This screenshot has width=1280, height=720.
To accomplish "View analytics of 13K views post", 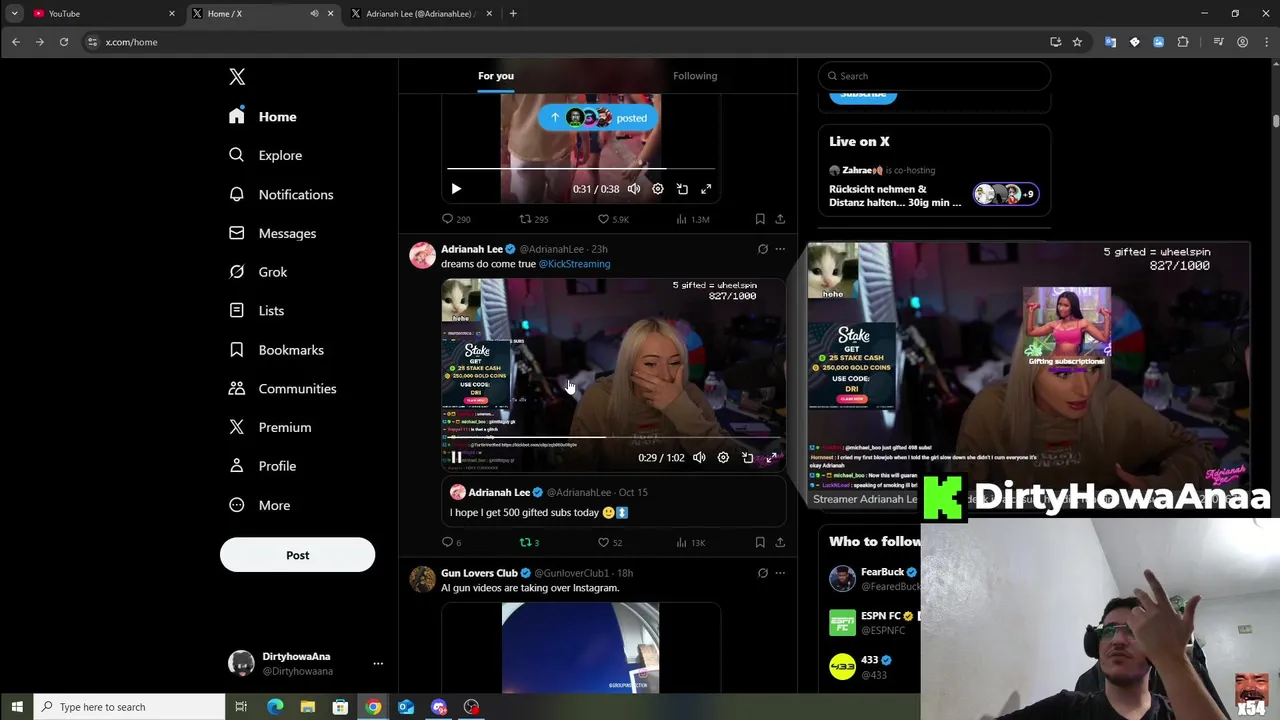I will [691, 543].
